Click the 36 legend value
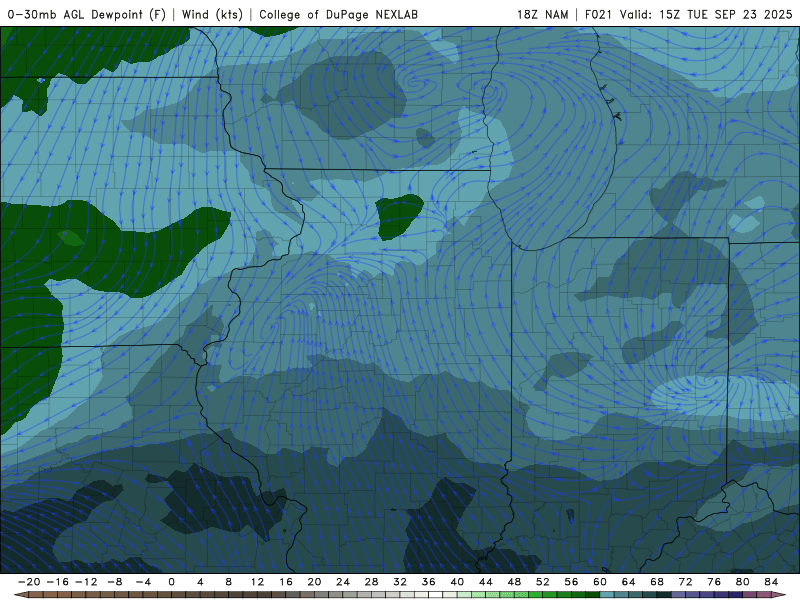Image resolution: width=800 pixels, height=600 pixels. [x=429, y=582]
